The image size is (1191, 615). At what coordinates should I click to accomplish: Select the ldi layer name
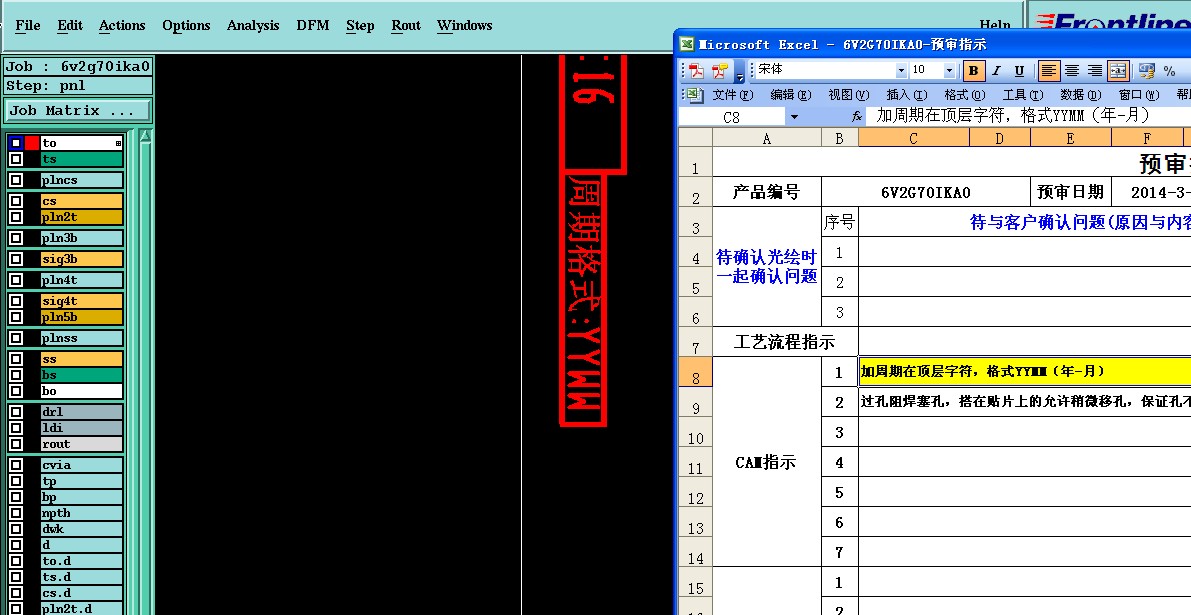[81, 427]
